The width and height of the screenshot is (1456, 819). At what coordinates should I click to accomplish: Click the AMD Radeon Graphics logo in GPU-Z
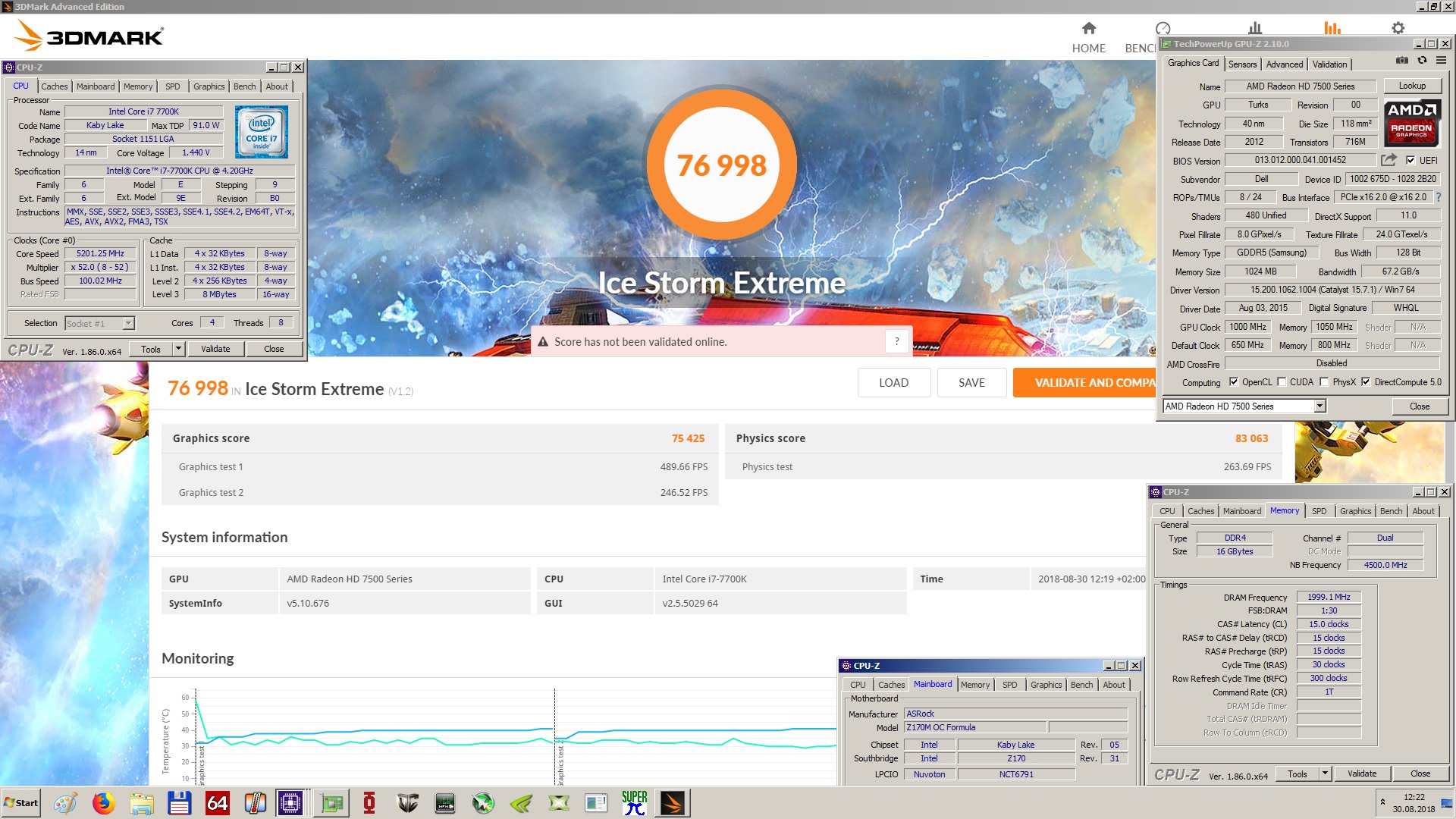pyautogui.click(x=1411, y=122)
